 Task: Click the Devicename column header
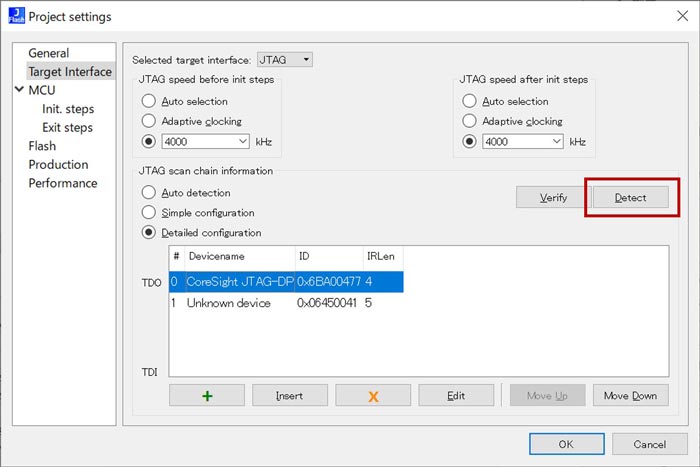240,256
